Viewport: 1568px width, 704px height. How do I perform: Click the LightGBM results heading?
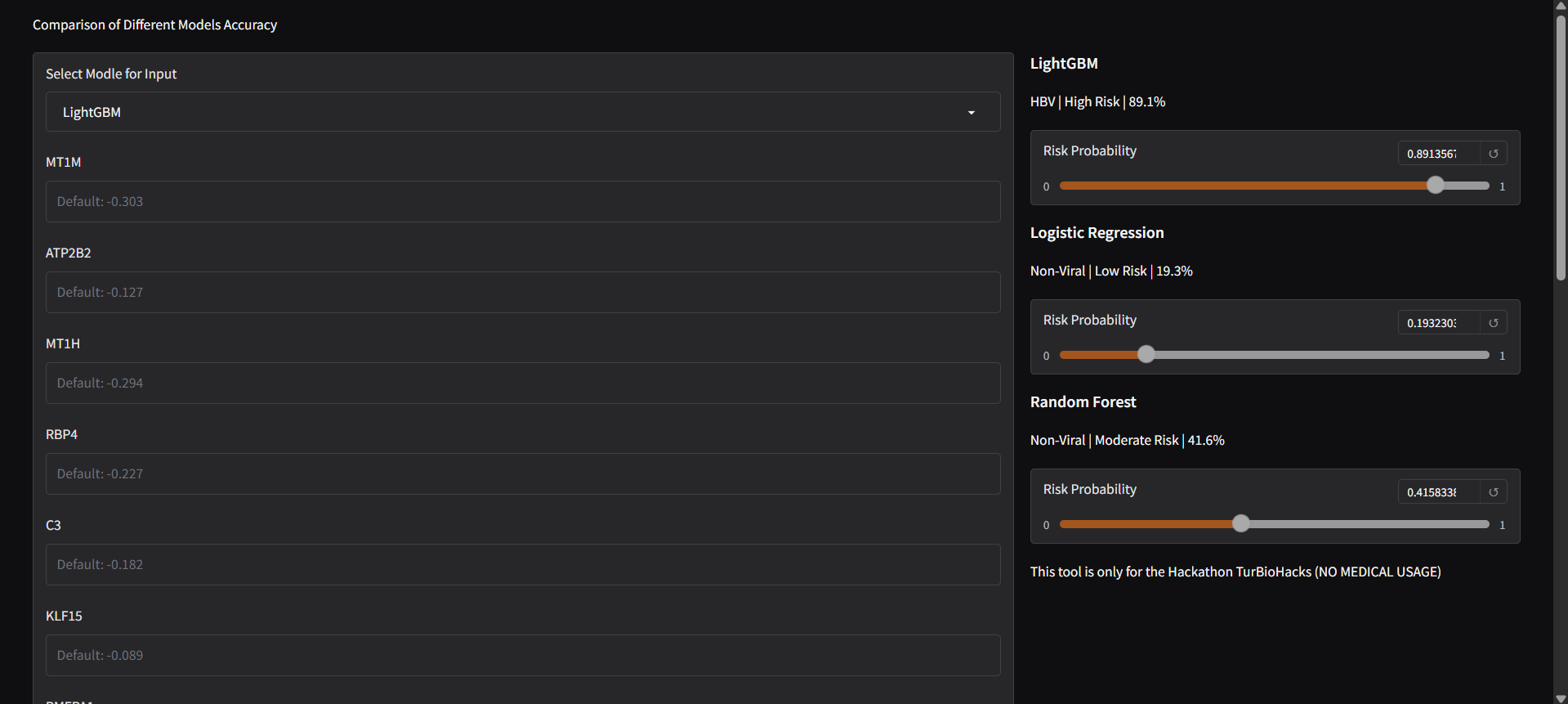1064,64
